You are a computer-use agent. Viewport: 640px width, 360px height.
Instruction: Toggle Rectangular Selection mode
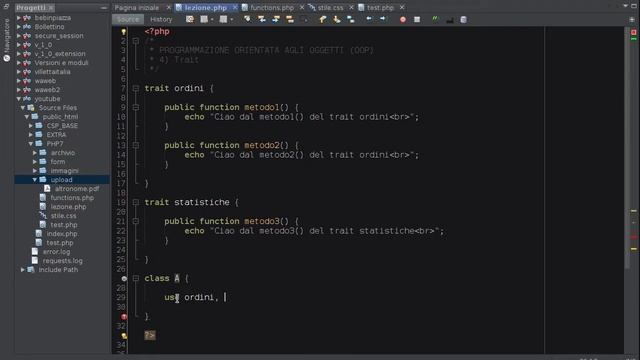(304, 19)
